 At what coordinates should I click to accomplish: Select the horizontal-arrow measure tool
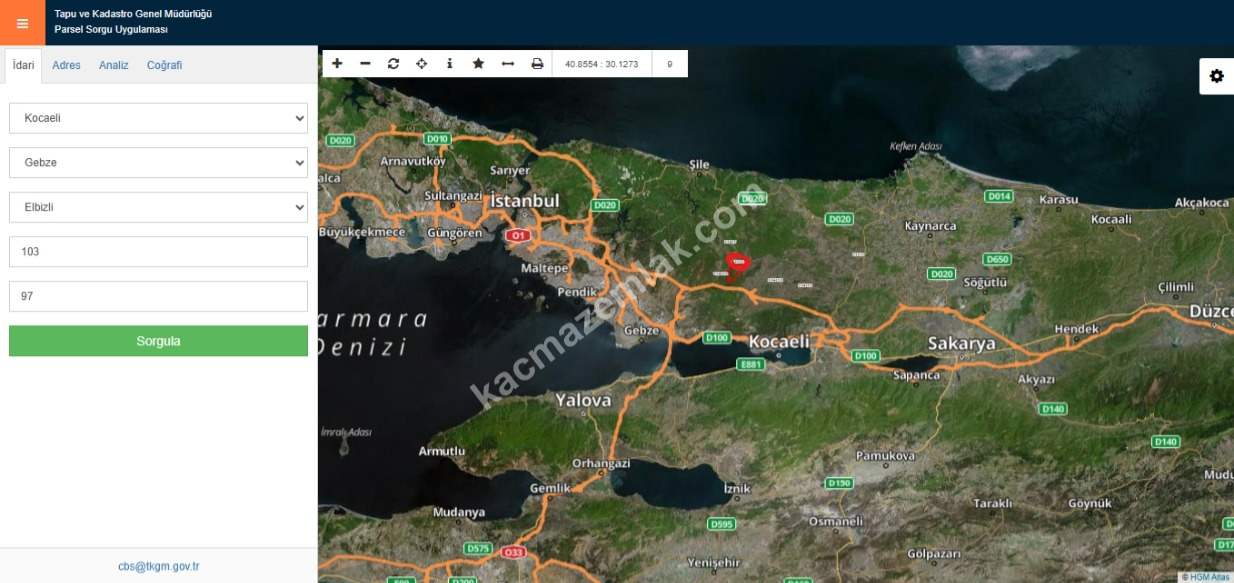tap(507, 64)
